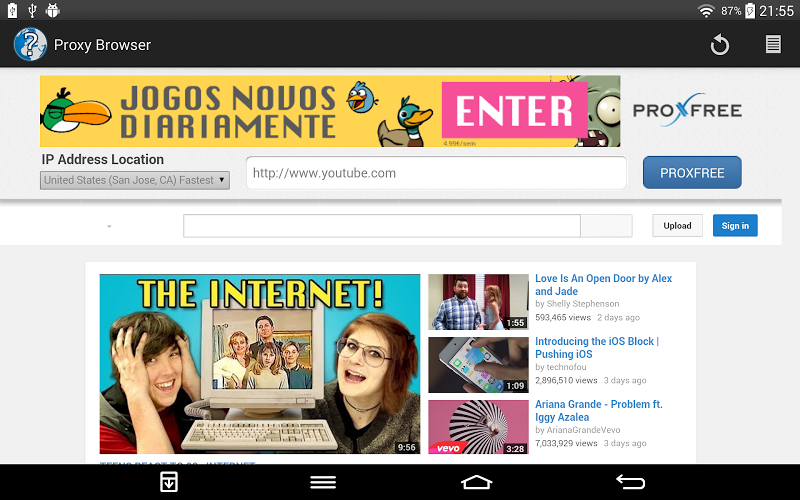Image resolution: width=800 pixels, height=500 pixels.
Task: Click the Ariana Grande Problem video thumbnail
Action: (x=478, y=427)
